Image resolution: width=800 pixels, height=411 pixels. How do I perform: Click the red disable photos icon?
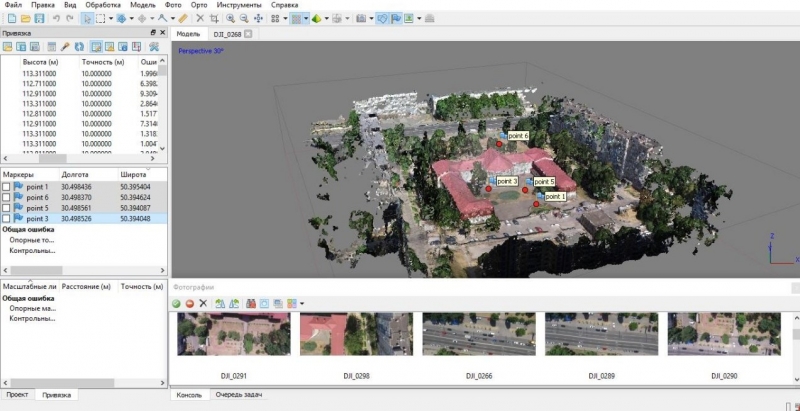pyautogui.click(x=189, y=302)
